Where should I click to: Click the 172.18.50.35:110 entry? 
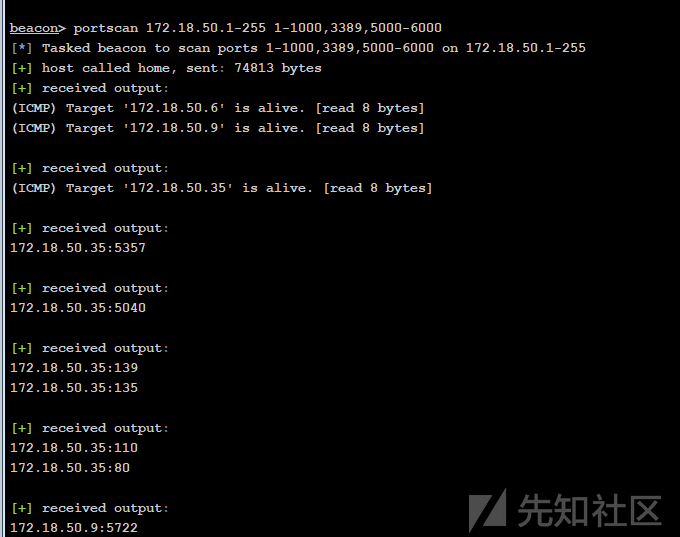point(74,447)
